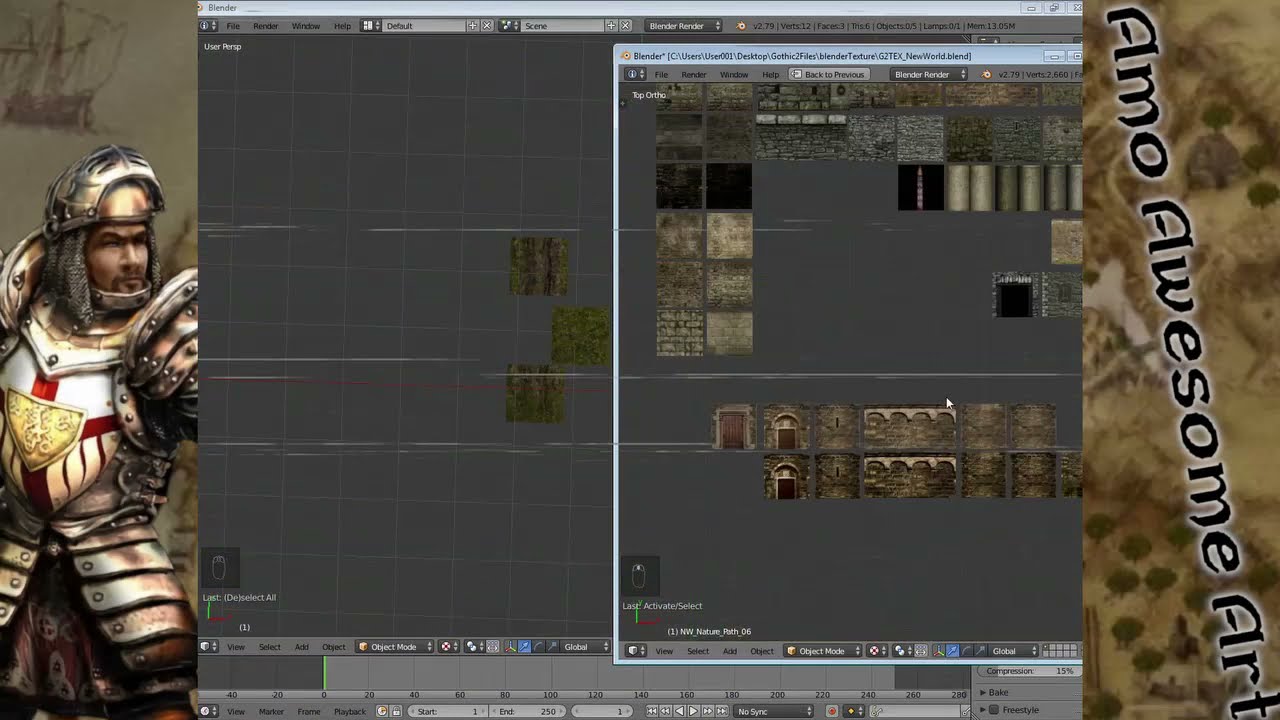Add a new screen layout next to Default
1280x720 pixels.
(473, 25)
